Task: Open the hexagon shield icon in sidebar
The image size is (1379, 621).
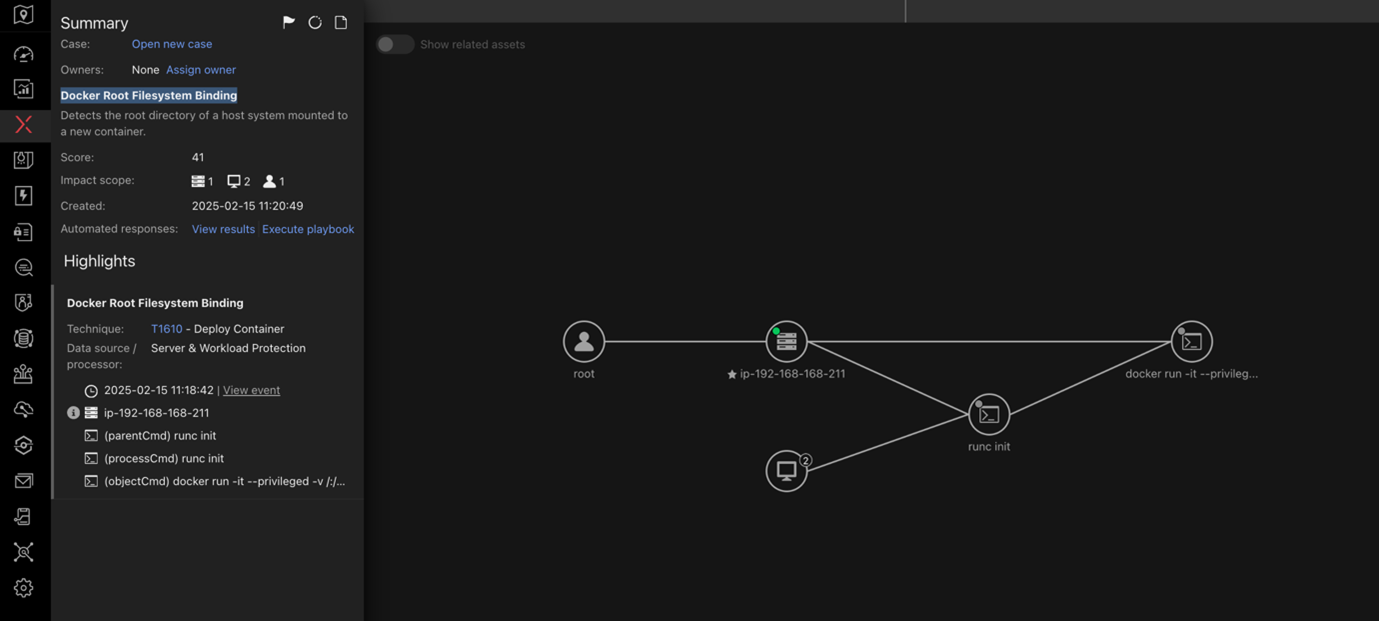Action: click(x=24, y=445)
